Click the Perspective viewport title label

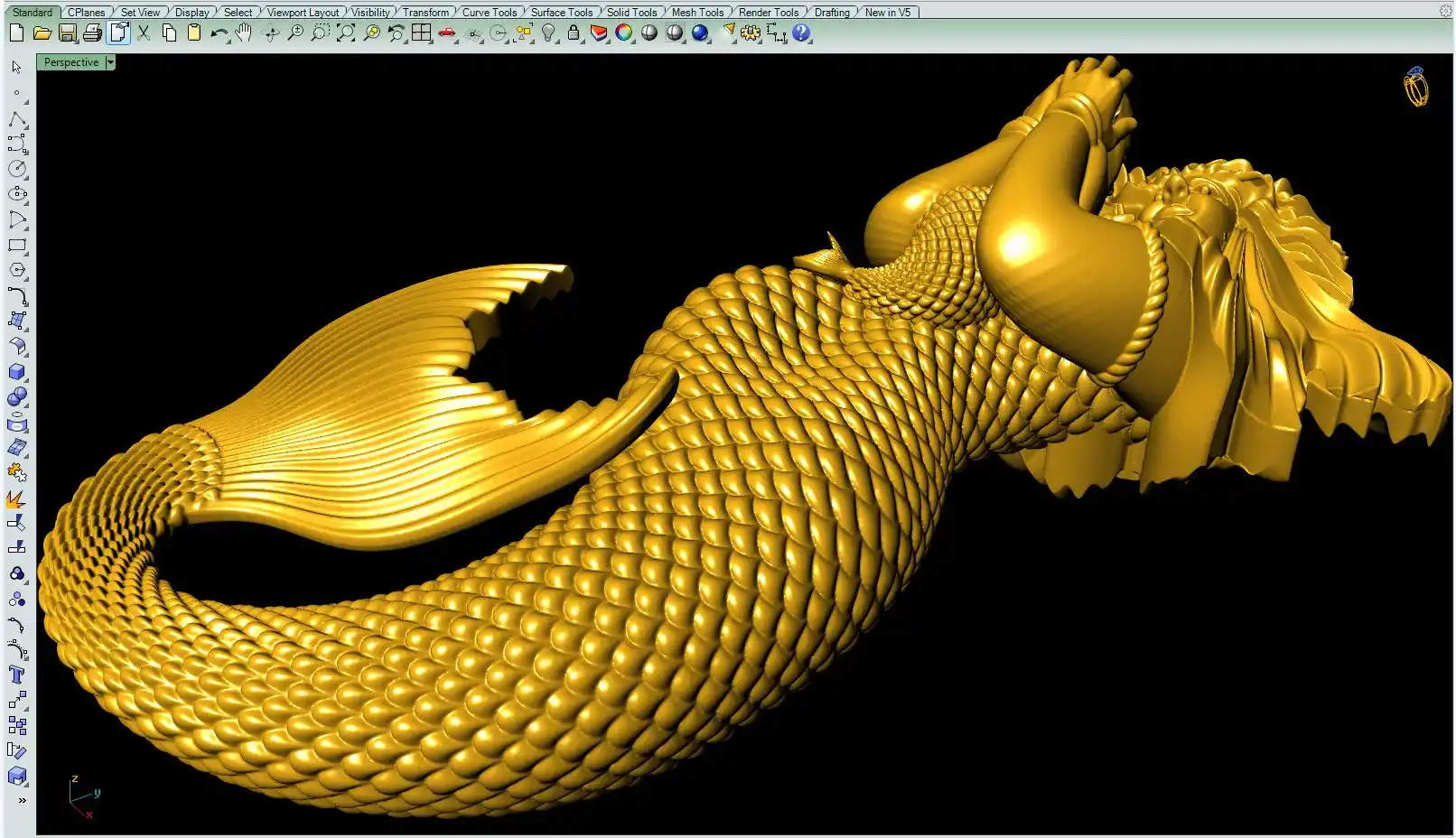(71, 62)
